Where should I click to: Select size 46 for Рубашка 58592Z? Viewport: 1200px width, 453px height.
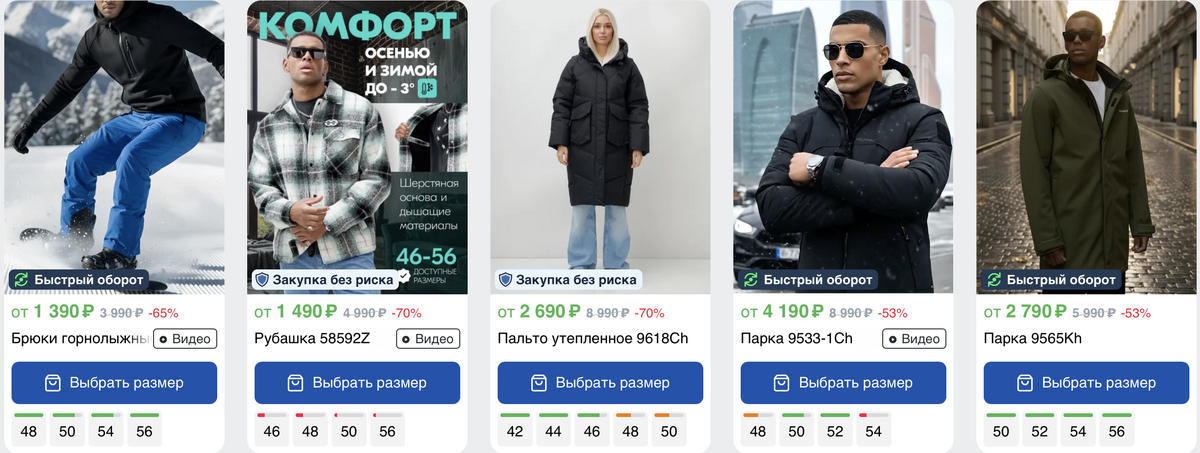click(271, 431)
